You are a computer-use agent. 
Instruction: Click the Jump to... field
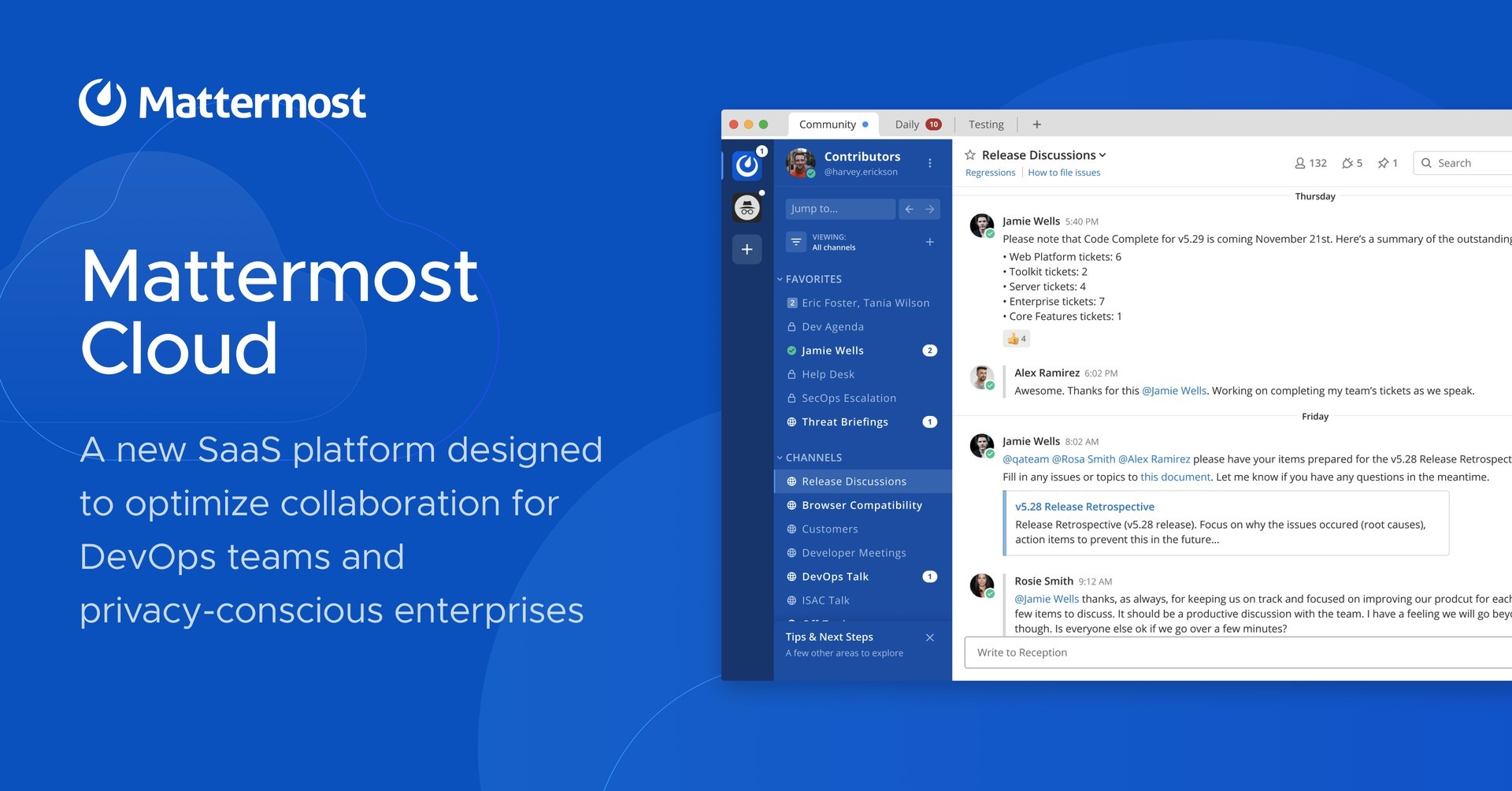[x=840, y=209]
